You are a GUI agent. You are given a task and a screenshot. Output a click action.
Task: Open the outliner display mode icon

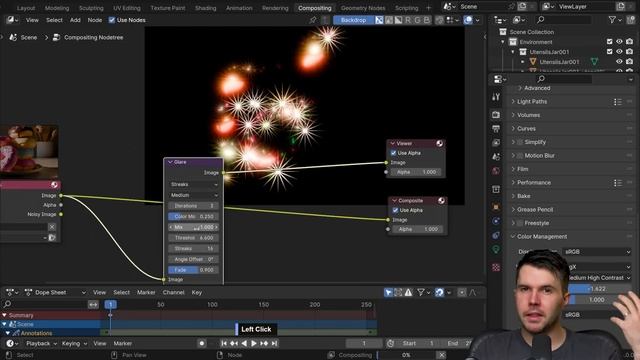coord(518,20)
